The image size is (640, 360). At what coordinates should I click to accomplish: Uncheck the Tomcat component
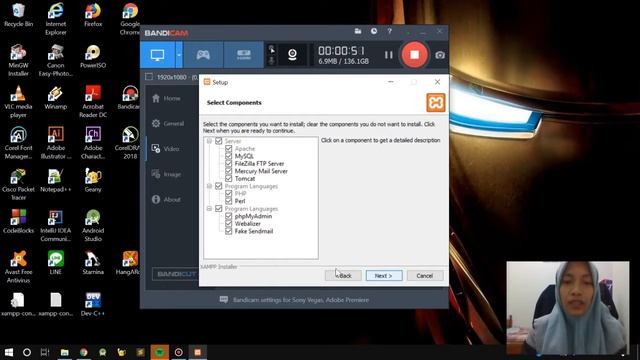tap(229, 178)
